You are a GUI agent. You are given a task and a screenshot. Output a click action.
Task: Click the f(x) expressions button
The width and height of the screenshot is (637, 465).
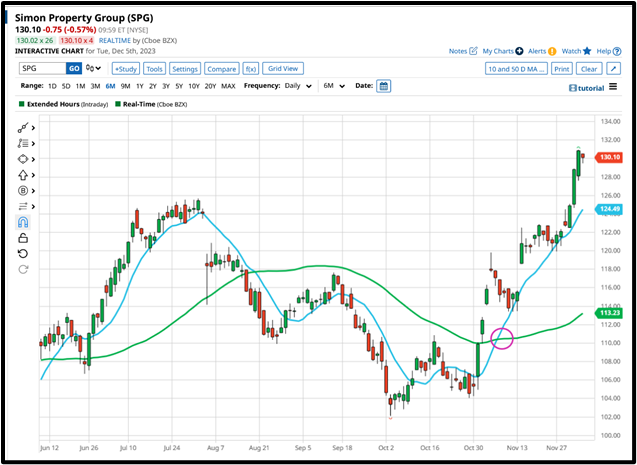click(251, 69)
